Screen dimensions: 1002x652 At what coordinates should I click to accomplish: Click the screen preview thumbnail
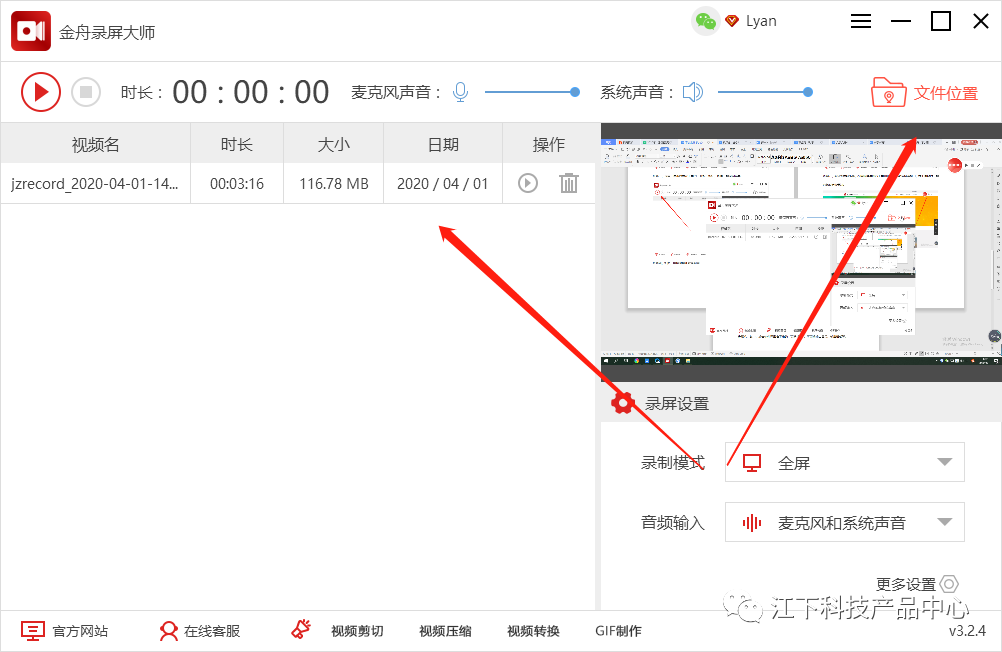pos(801,252)
